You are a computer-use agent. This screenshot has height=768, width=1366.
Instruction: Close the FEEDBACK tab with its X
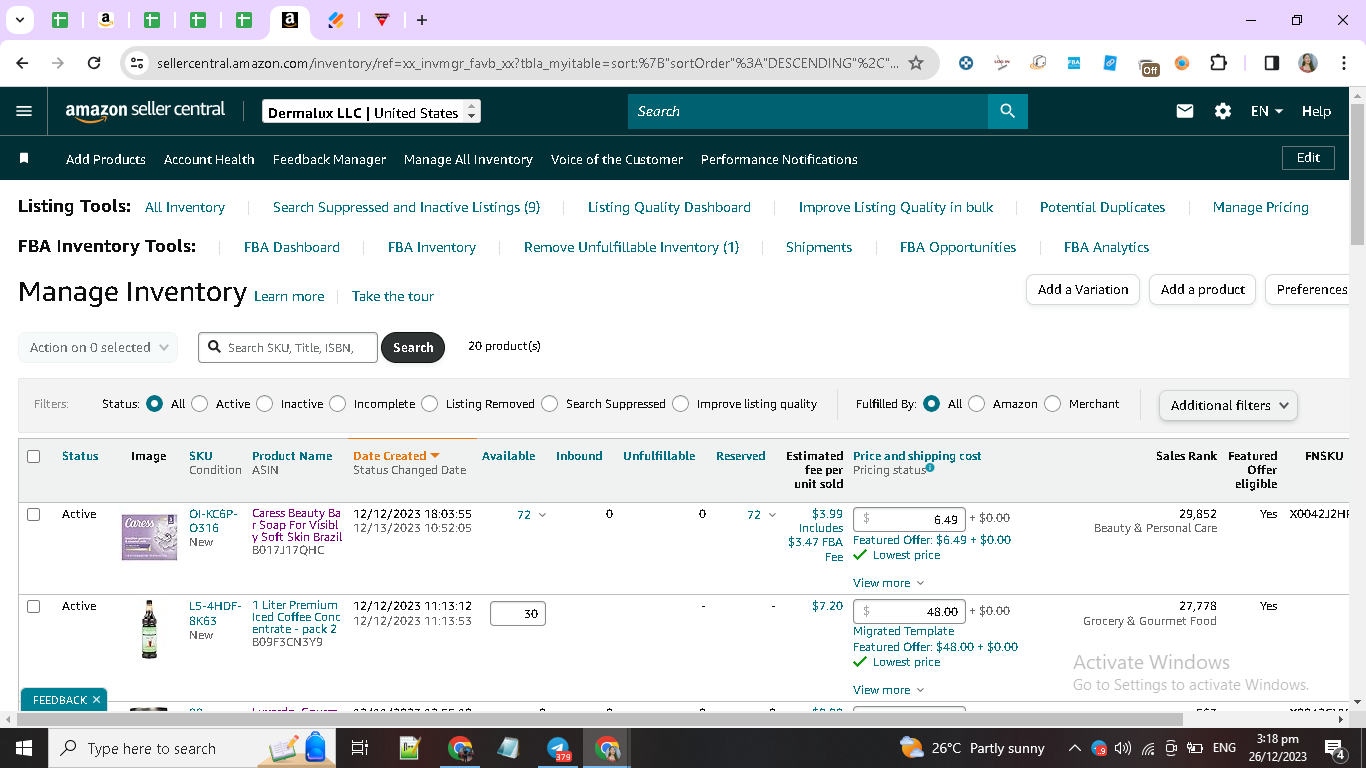[x=96, y=700]
